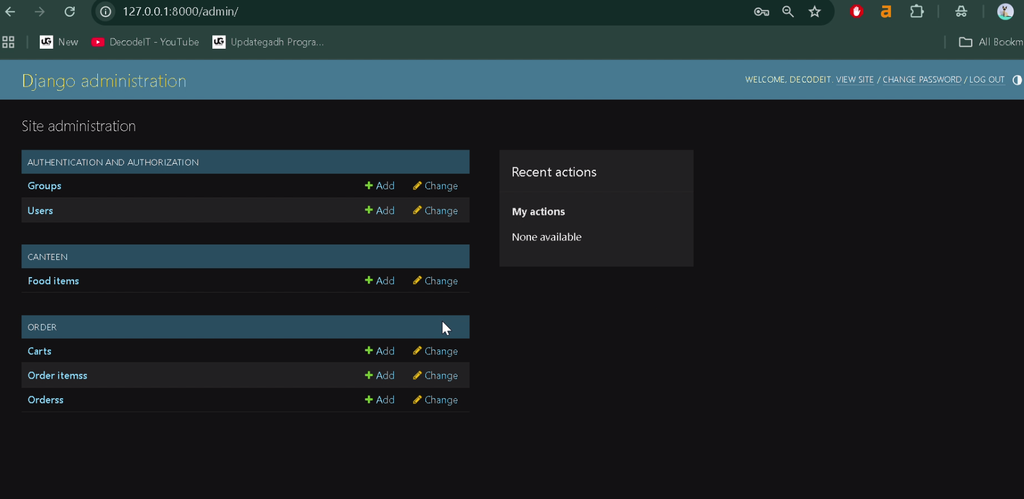Open the apps grid in bookmarks bar
This screenshot has height=499, width=1024.
(8, 42)
